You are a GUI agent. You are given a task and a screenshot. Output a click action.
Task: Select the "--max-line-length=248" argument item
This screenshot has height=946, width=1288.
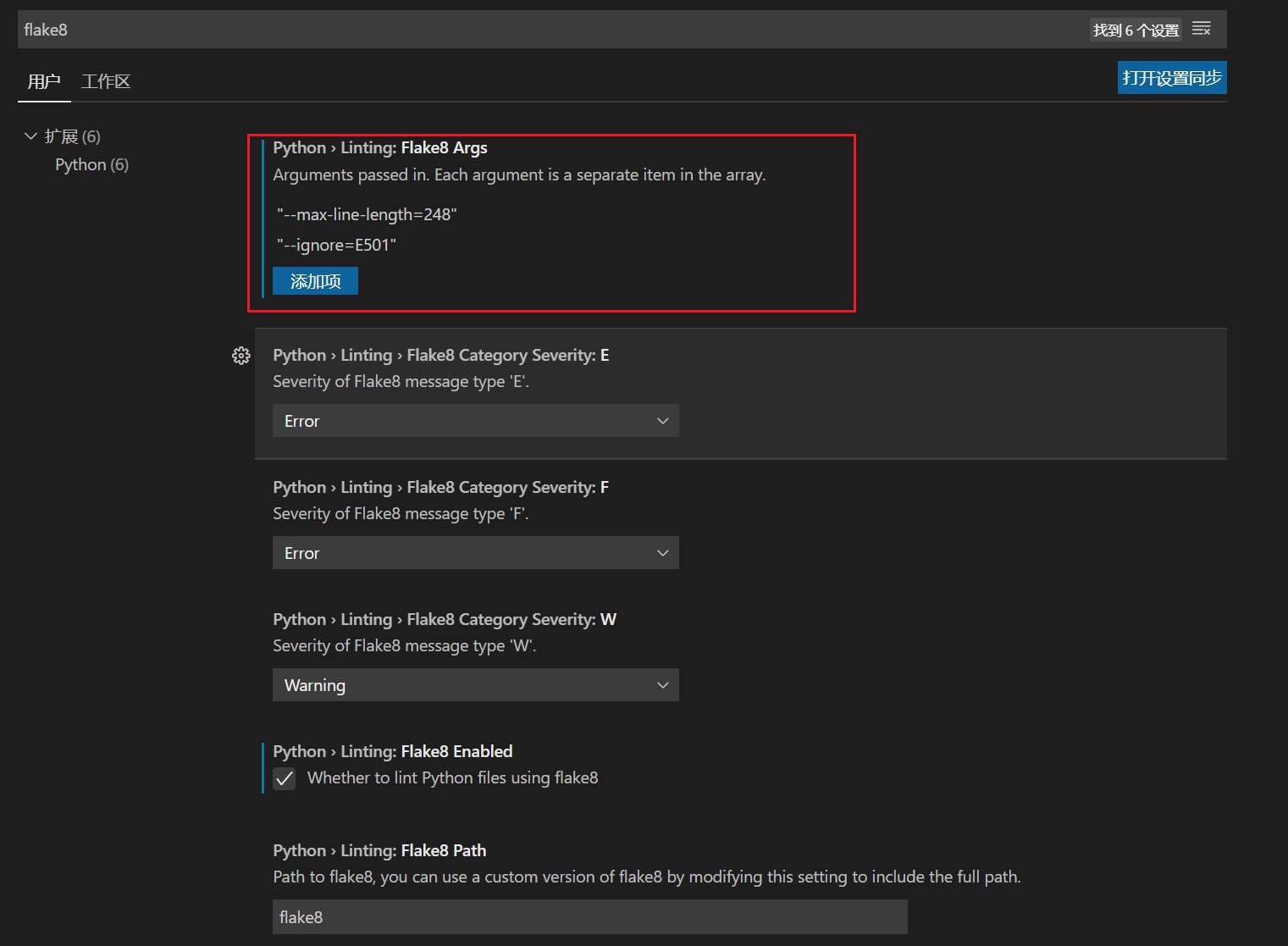click(367, 214)
